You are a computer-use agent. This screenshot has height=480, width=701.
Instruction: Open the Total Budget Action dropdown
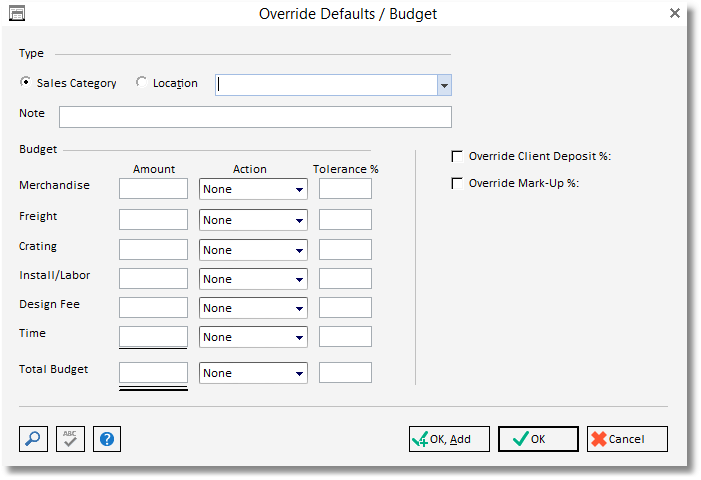[253, 373]
